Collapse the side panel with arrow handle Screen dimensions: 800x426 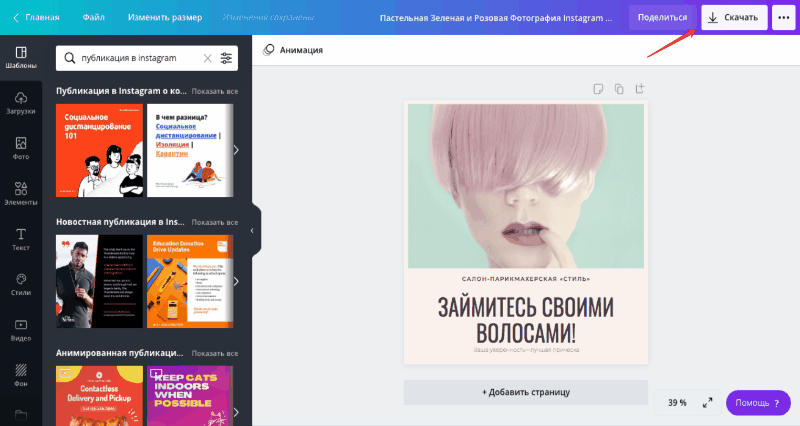(253, 231)
